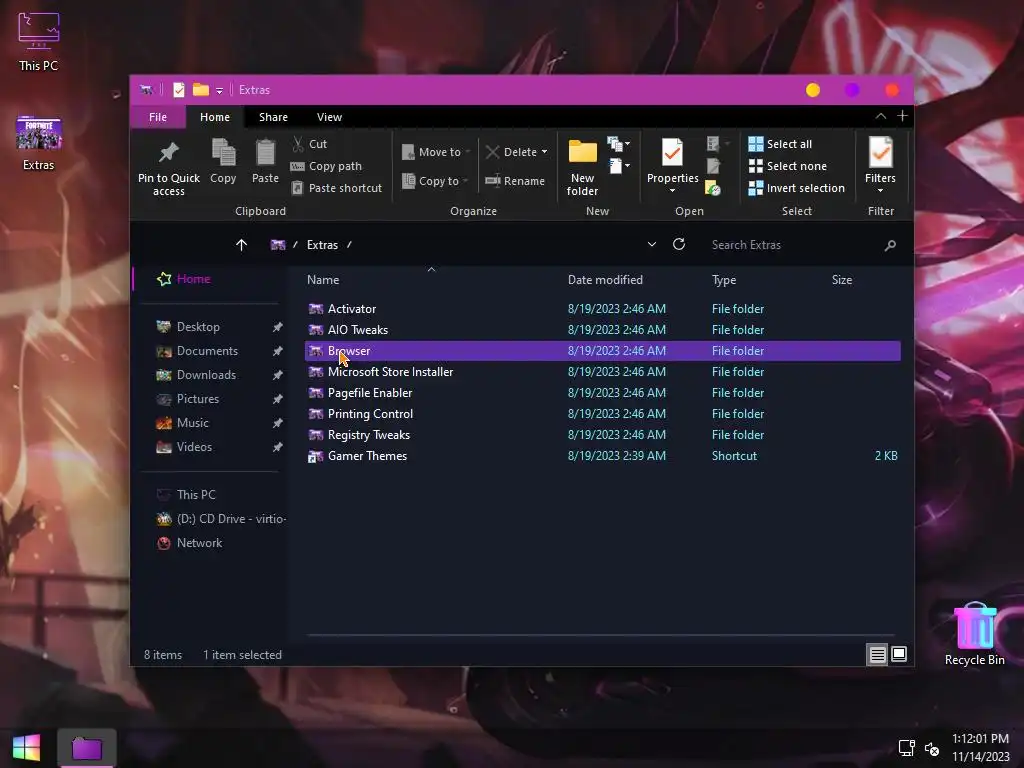Click the plus icon beside ribbon chevron
The width and height of the screenshot is (1024, 768).
pyautogui.click(x=903, y=116)
